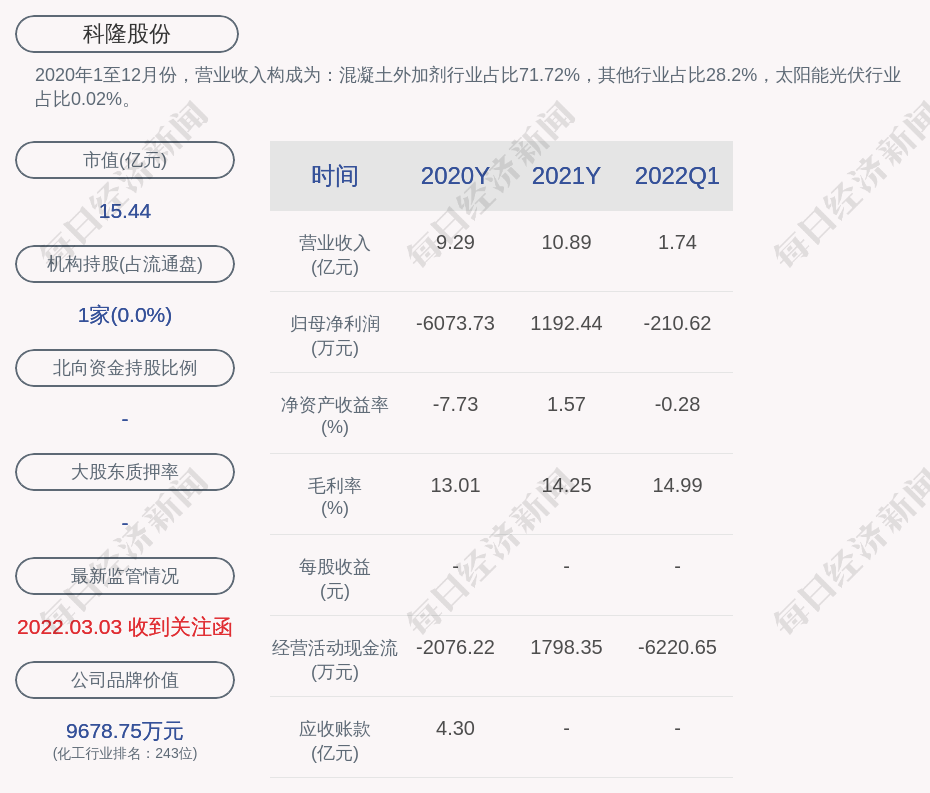Click the 2022Q1 column header
Image resolution: width=930 pixels, height=793 pixels.
click(677, 176)
